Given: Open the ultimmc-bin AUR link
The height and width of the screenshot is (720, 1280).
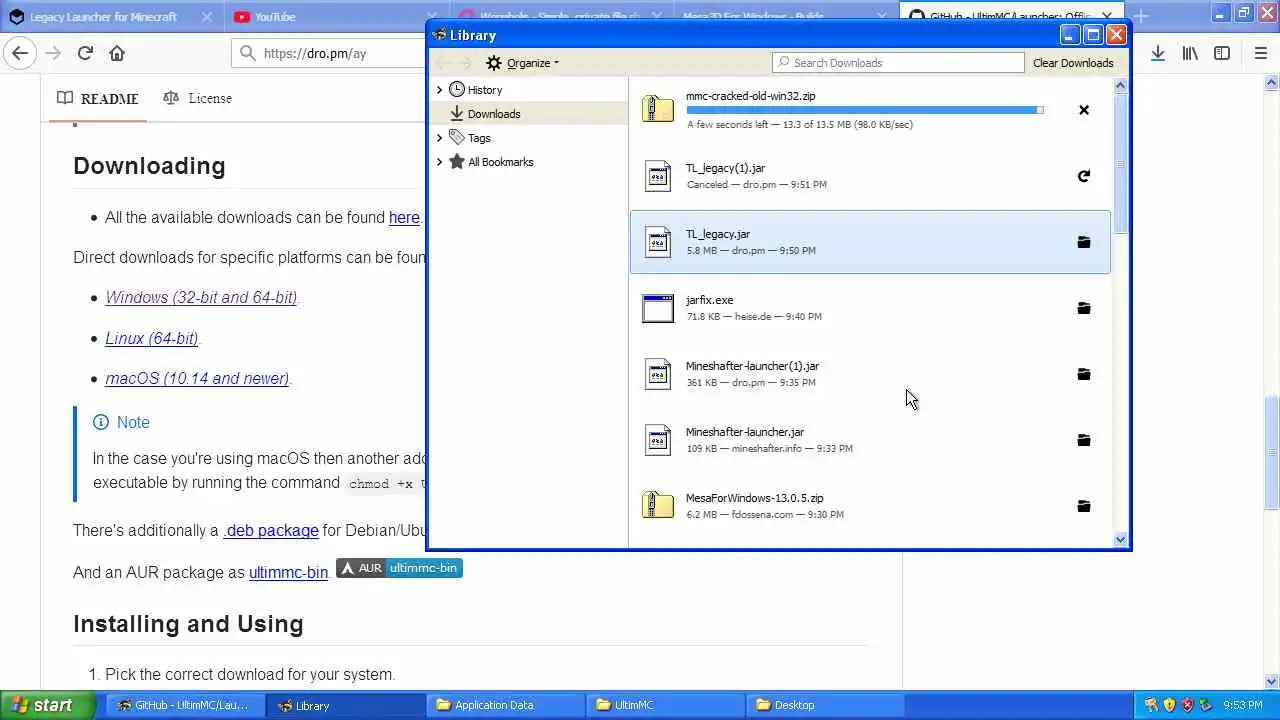Looking at the screenshot, I should 288,573.
